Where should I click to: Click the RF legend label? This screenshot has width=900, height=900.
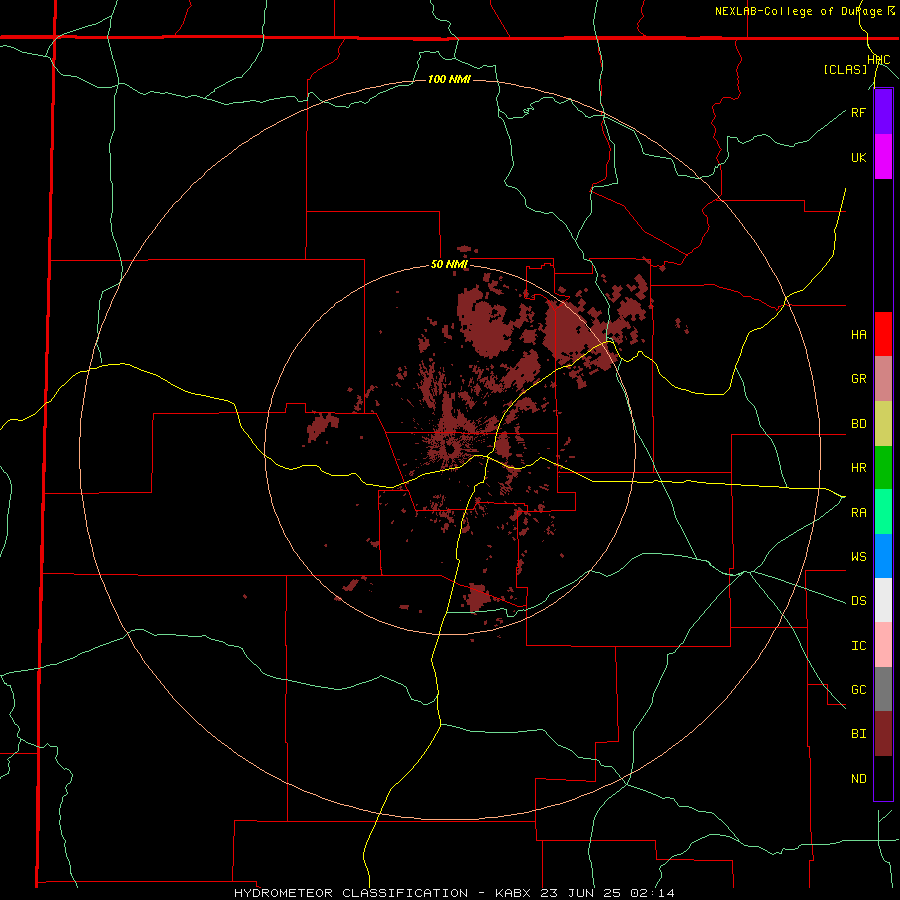pos(858,112)
